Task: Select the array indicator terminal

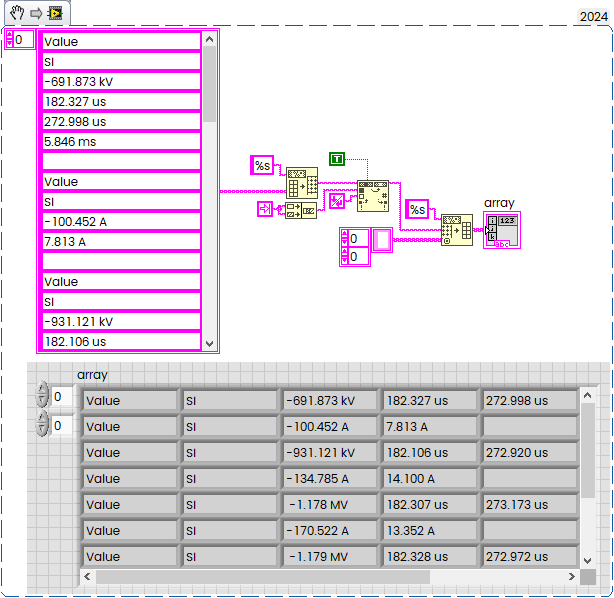Action: click(501, 229)
